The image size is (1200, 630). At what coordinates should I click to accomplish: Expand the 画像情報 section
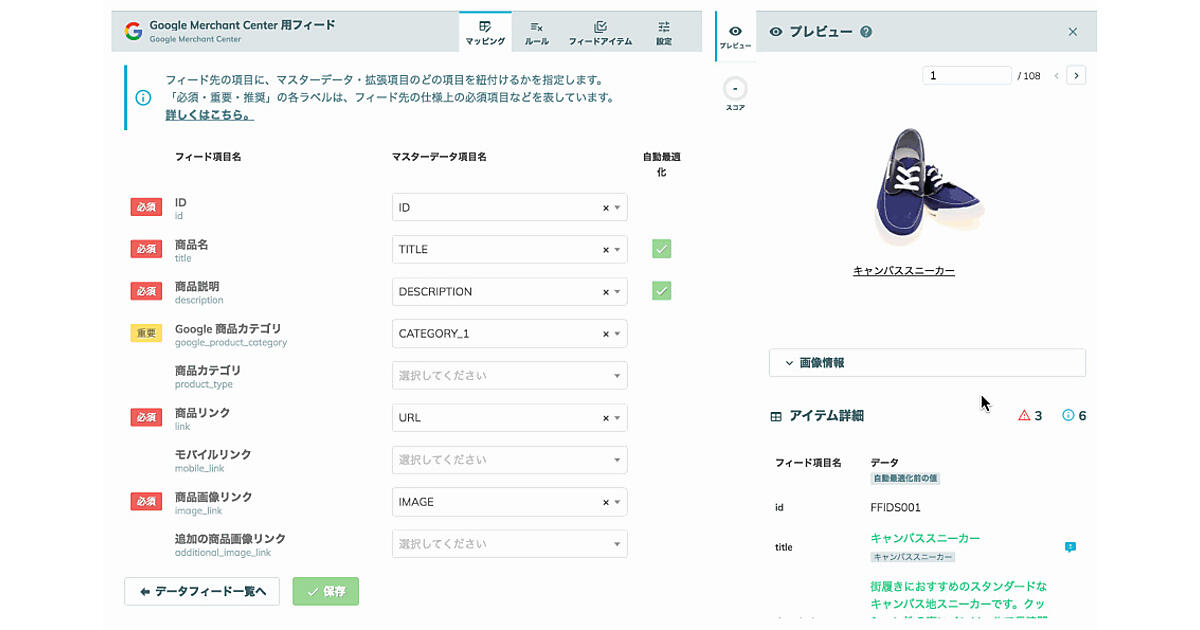click(927, 362)
